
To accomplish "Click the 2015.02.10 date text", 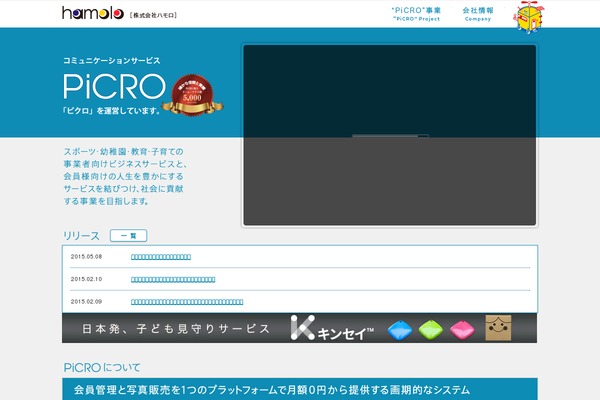I will tap(86, 279).
